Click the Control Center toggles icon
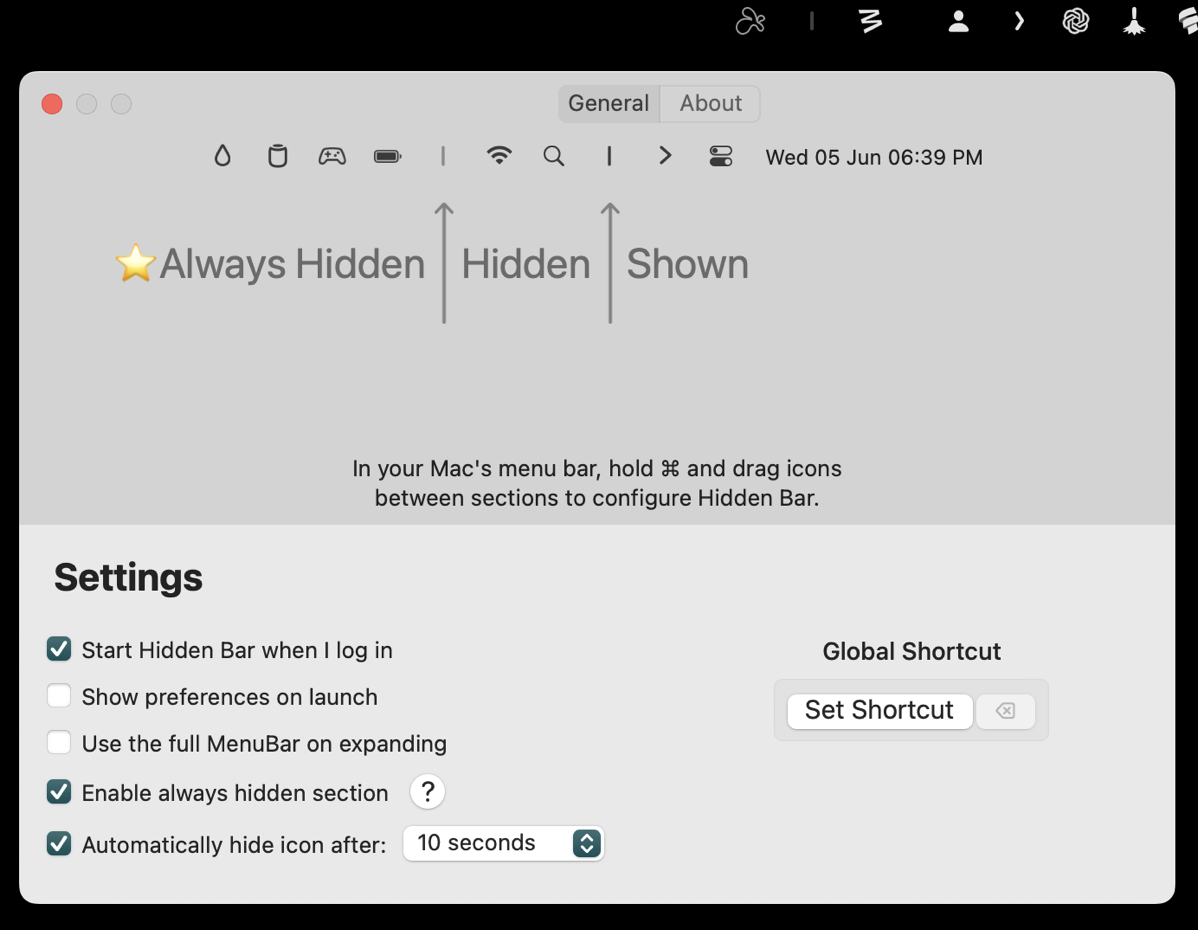The width and height of the screenshot is (1198, 930). [x=720, y=156]
